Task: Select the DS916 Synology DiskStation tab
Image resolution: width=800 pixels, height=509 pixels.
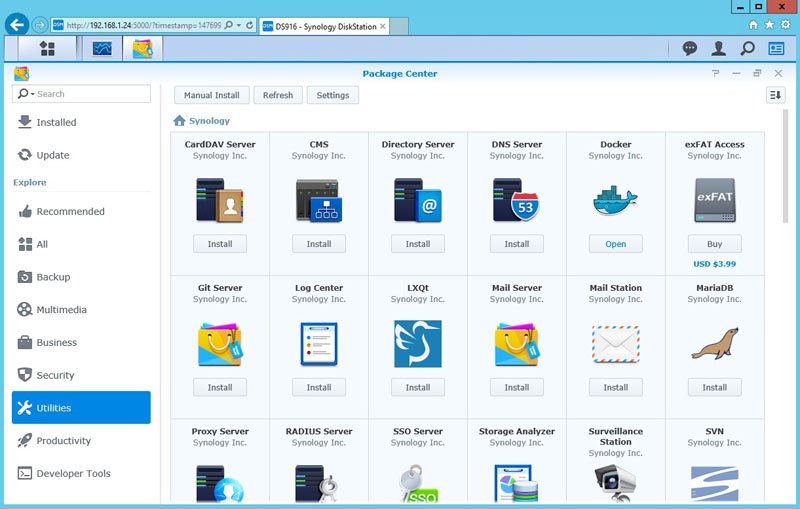Action: [324, 27]
